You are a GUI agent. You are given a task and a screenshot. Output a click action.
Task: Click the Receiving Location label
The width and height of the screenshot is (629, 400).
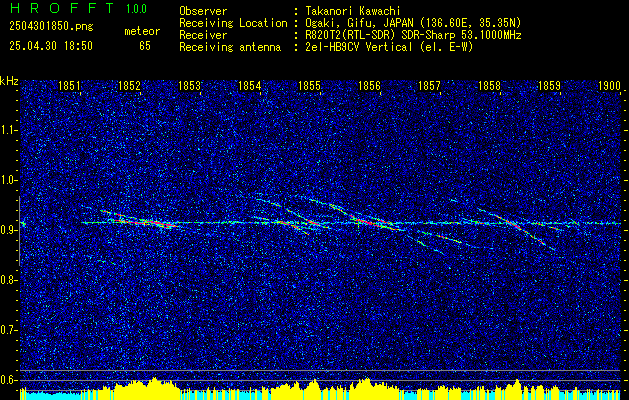(233, 23)
